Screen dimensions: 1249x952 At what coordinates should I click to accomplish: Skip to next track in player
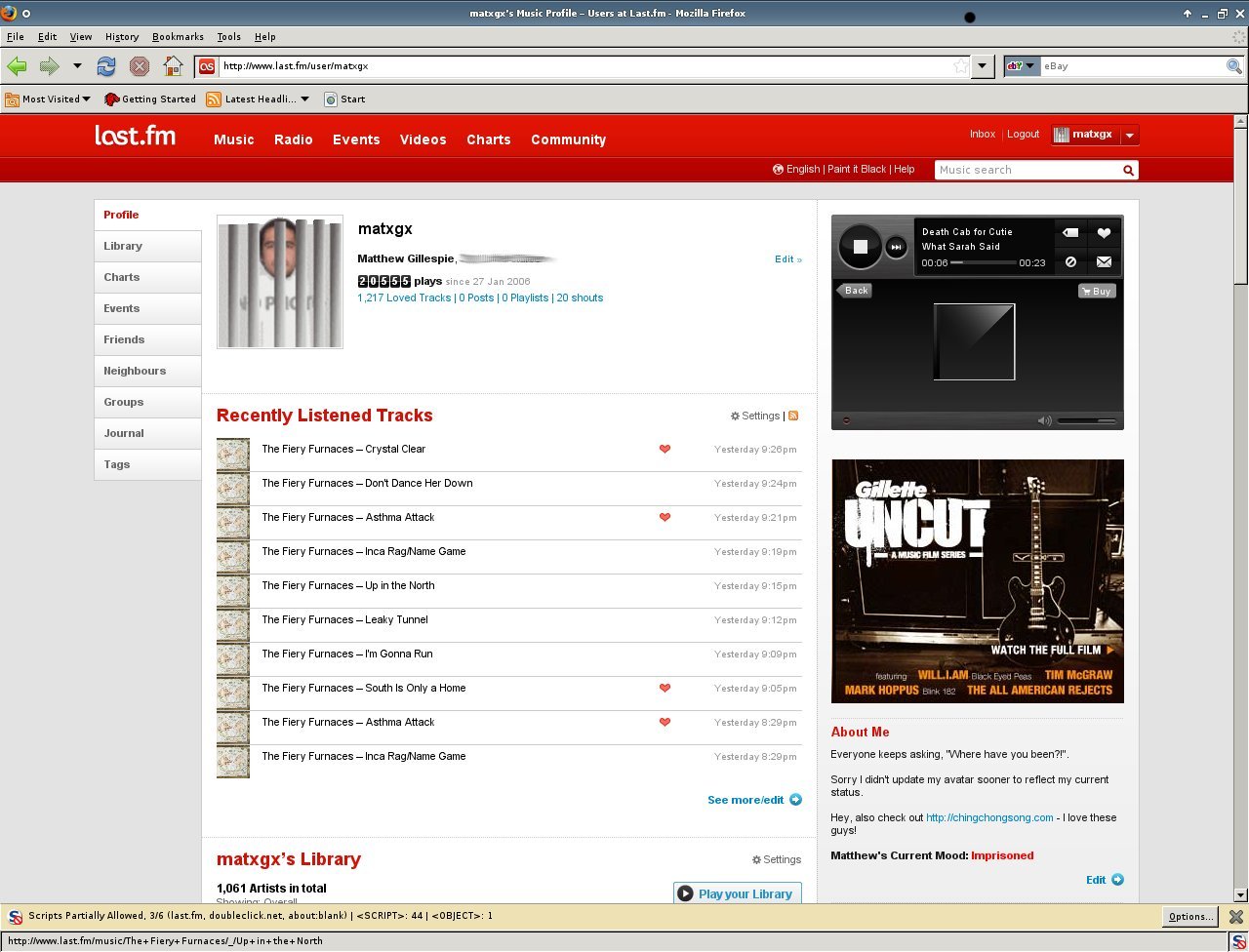point(896,248)
